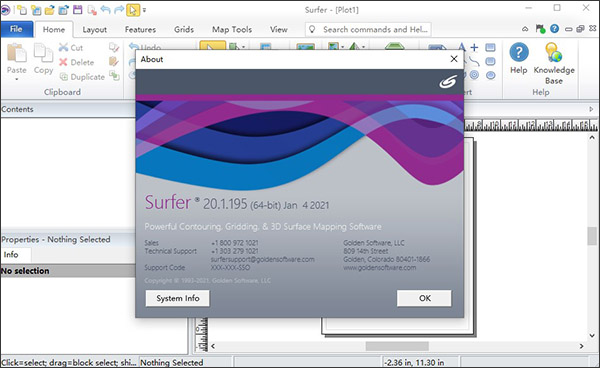Select the curved Spline Polyline tool
600x368 pixels.
(474, 61)
